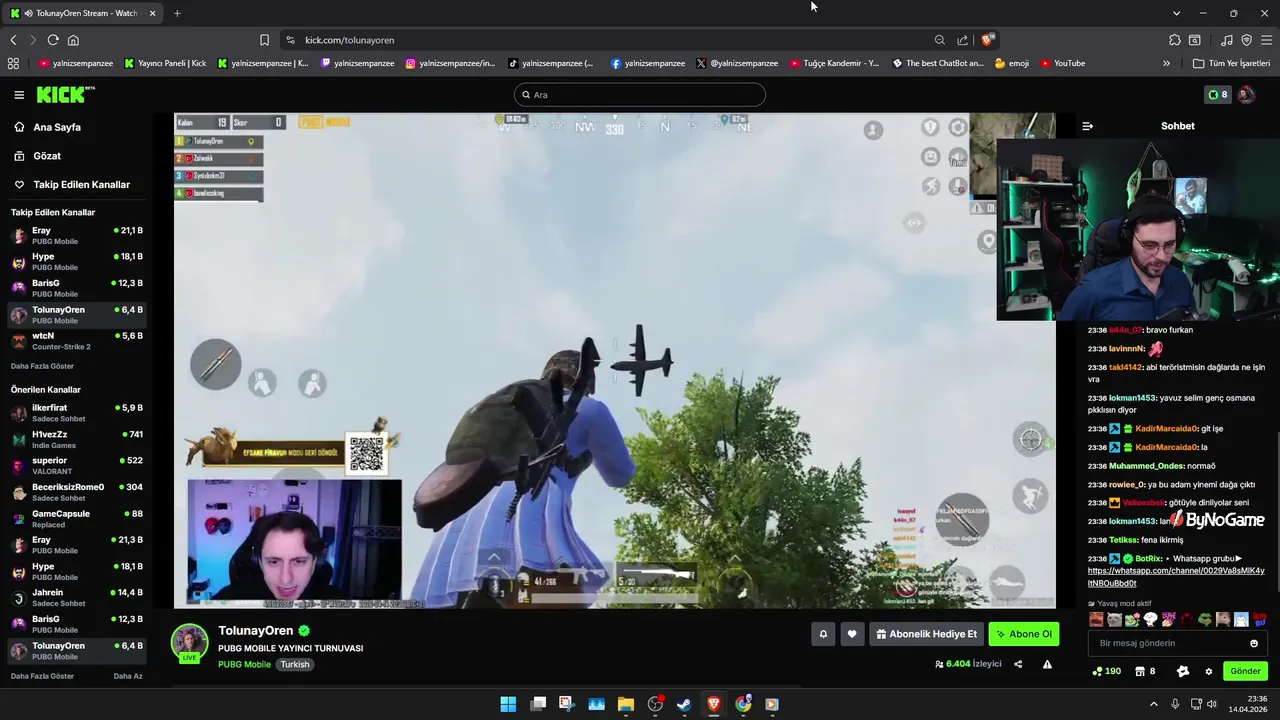Open Brave VPN shield icon

(1246, 40)
